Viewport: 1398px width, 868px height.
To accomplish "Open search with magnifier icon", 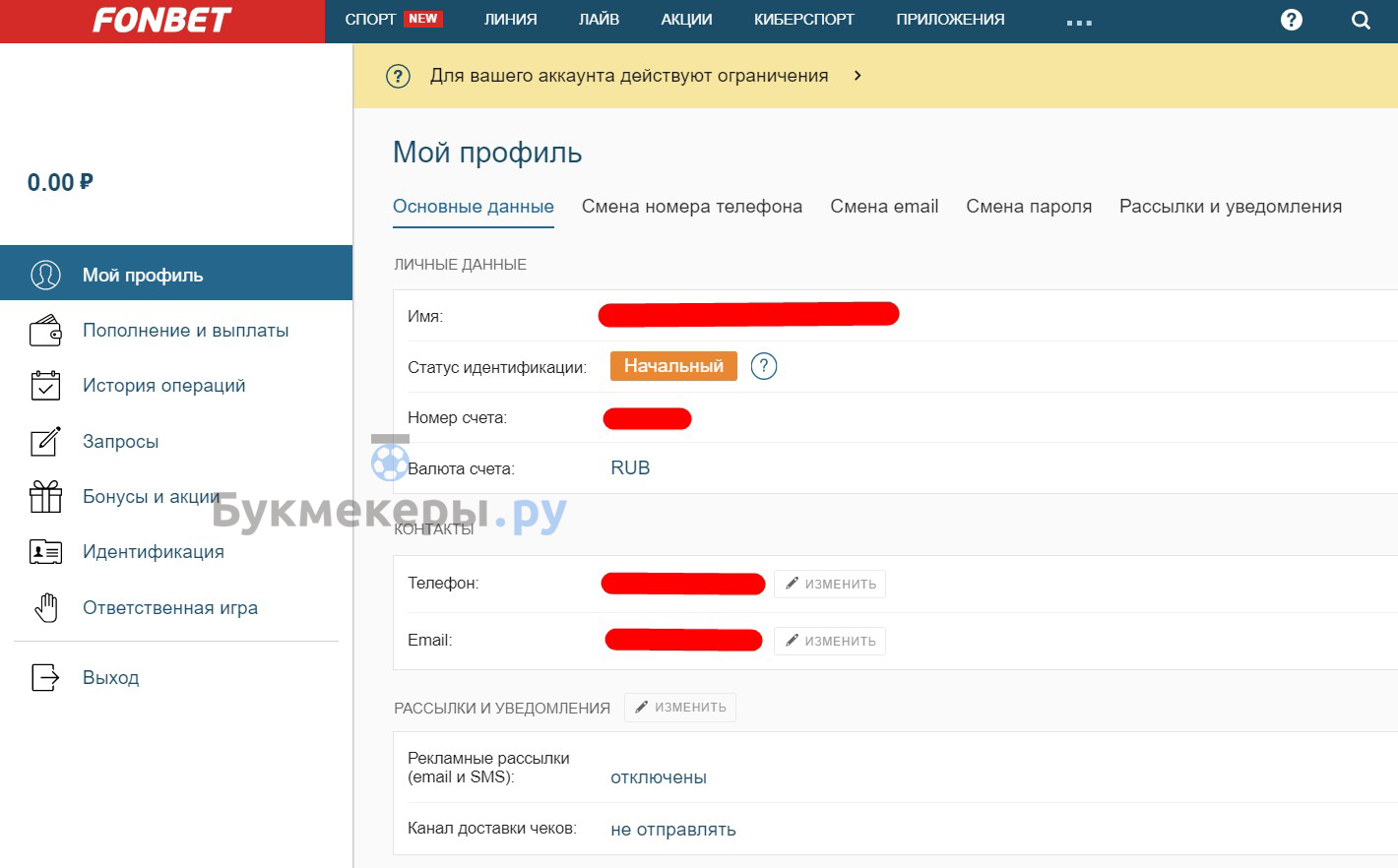I will coord(1361,21).
